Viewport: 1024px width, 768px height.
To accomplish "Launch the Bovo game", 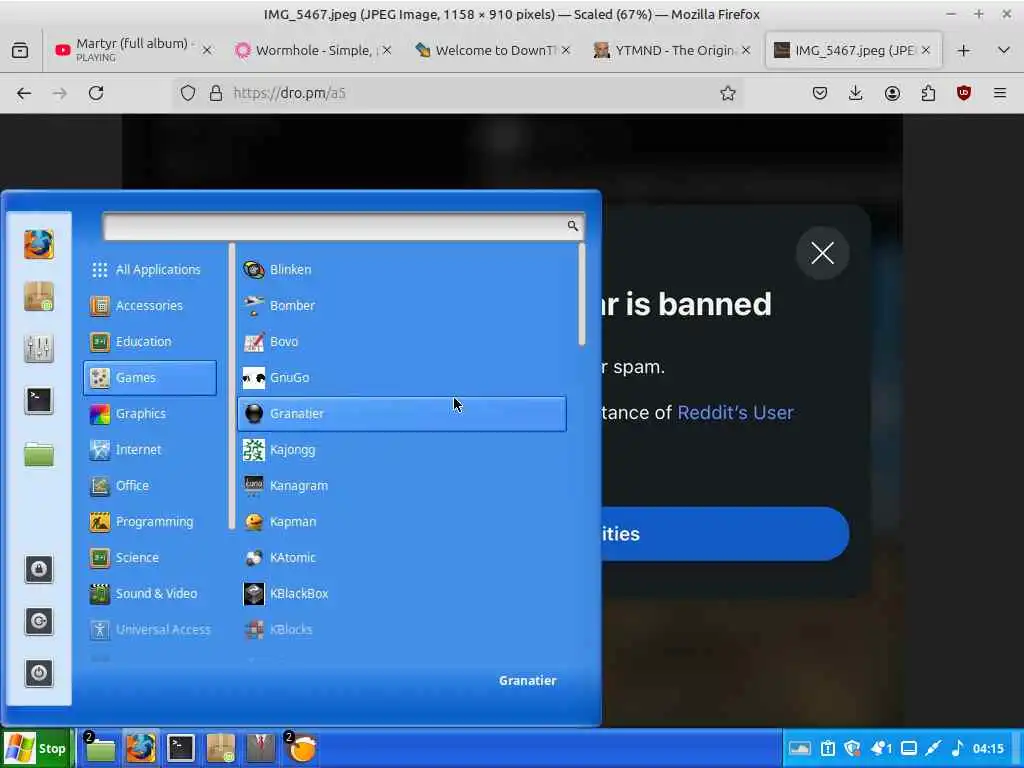I will (x=402, y=342).
